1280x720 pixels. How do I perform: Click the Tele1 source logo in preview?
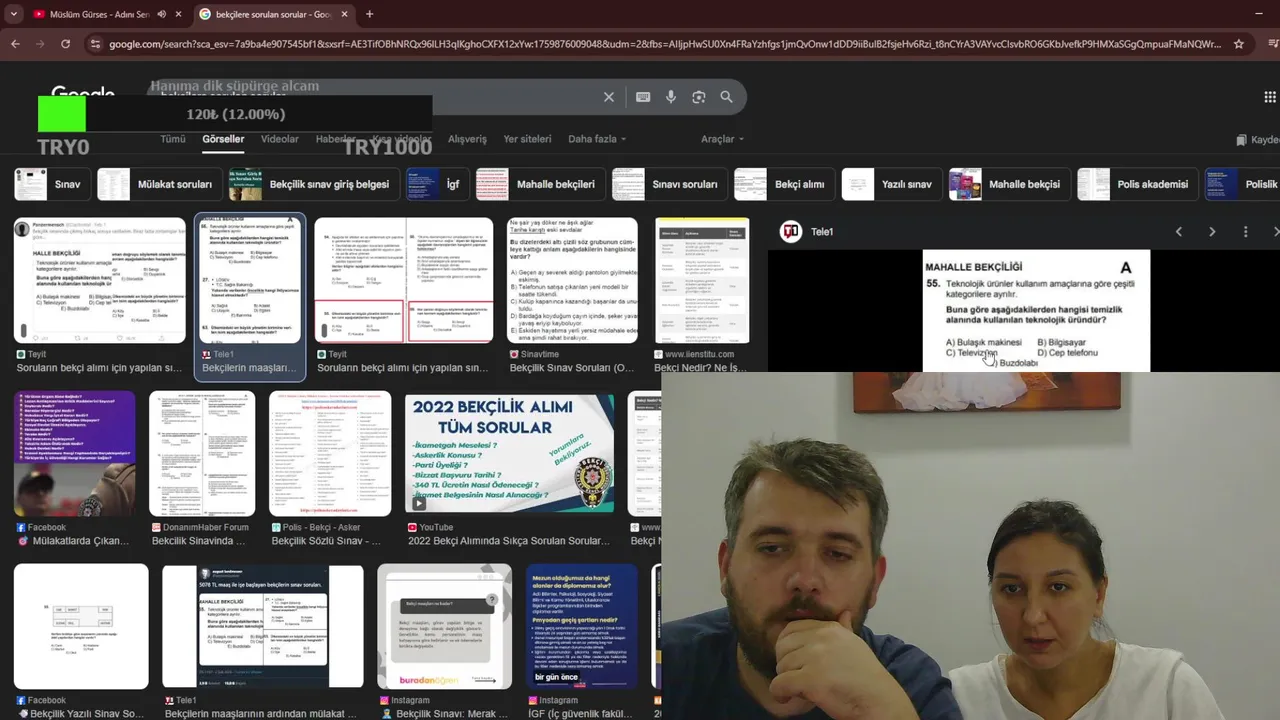(791, 232)
